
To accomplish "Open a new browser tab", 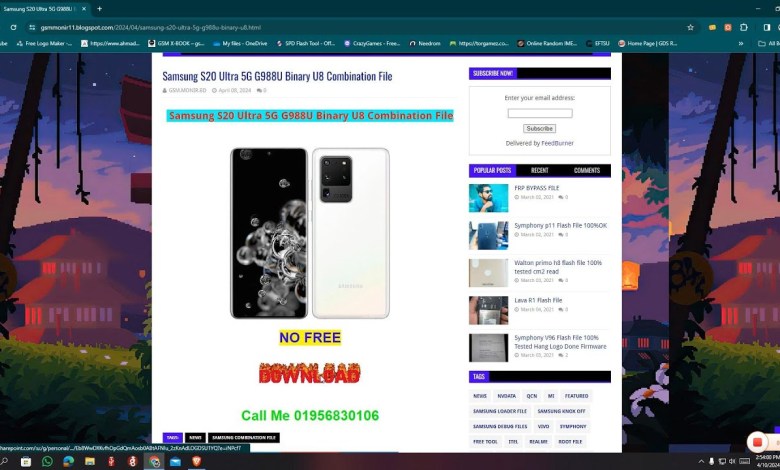I will click(x=99, y=8).
